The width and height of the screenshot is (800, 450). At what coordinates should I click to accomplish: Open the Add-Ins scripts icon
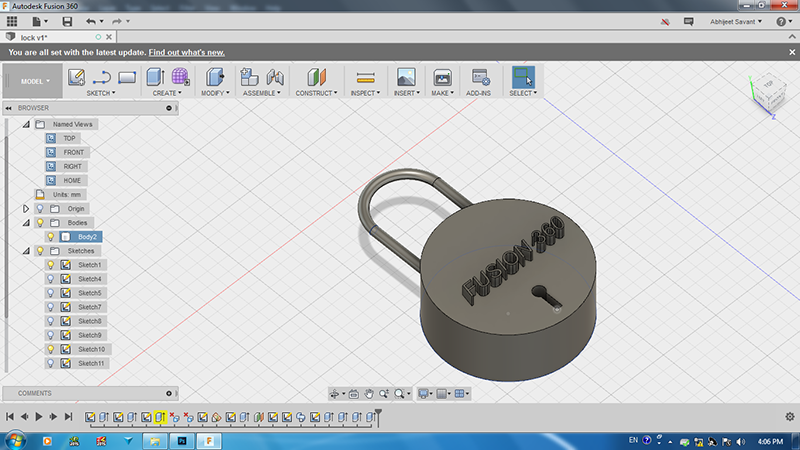coord(480,77)
